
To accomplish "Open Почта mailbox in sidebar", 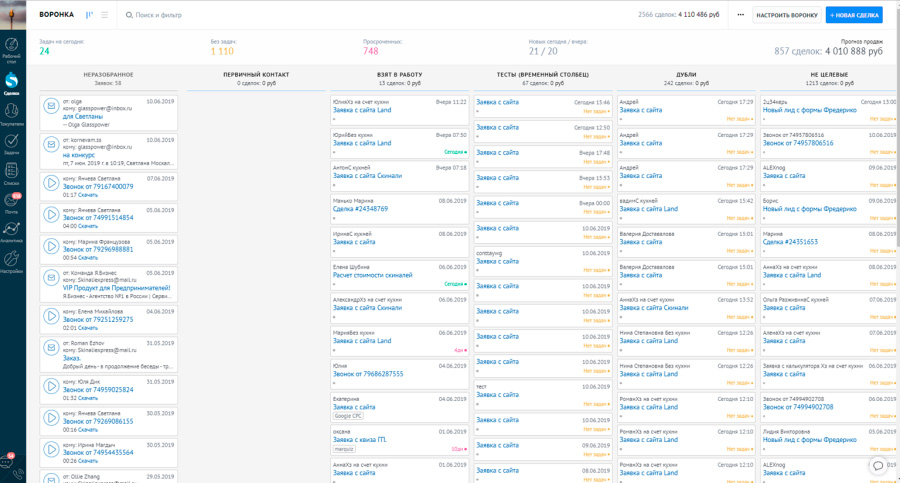I will pos(11,203).
